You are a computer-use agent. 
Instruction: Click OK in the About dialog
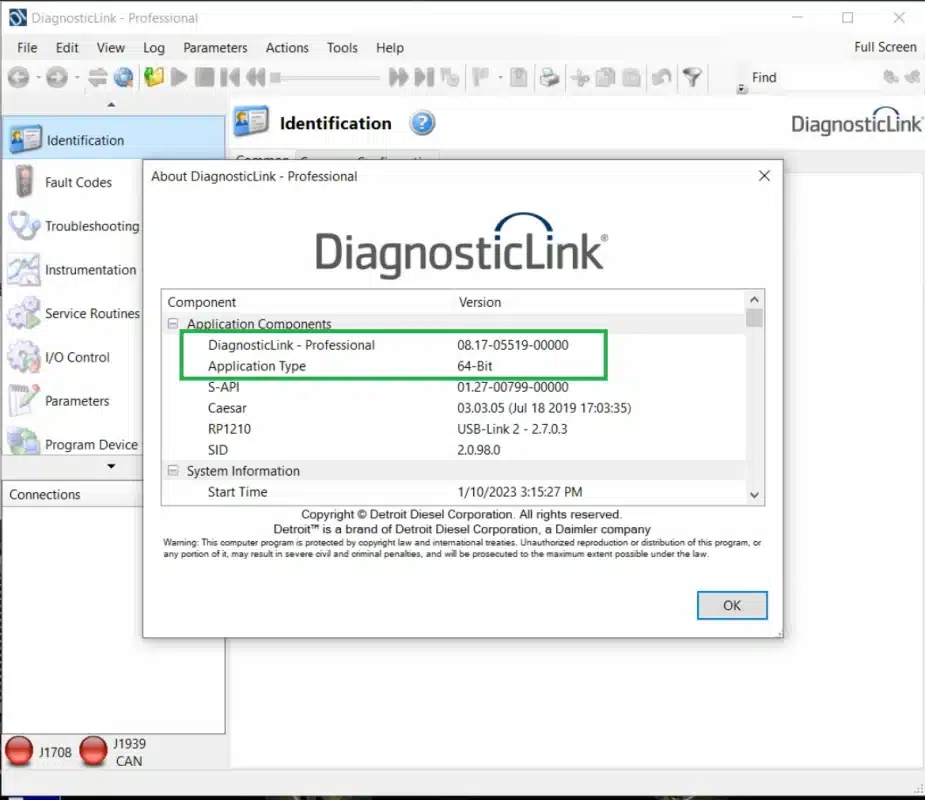pos(732,605)
